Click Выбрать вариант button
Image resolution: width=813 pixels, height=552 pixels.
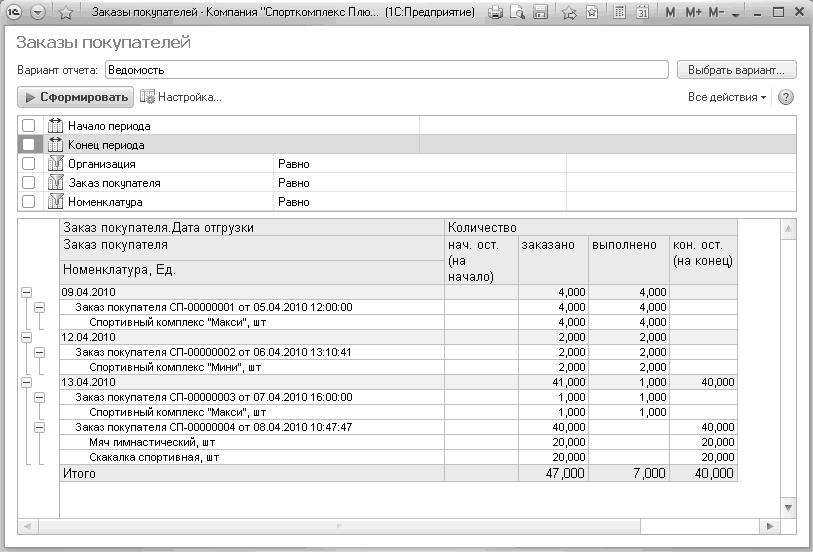(736, 70)
